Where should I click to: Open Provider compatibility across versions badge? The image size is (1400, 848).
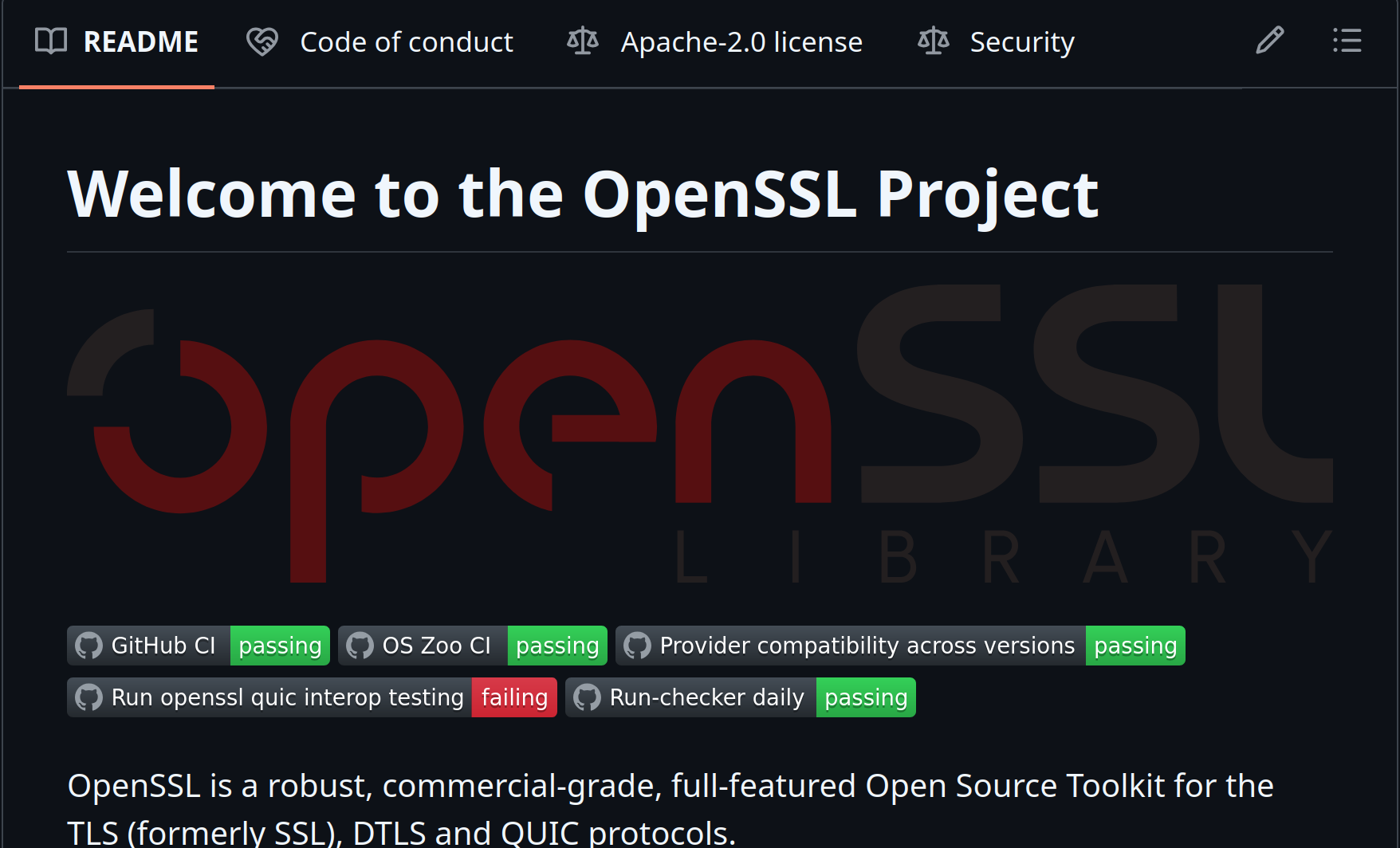pyautogui.click(x=900, y=646)
